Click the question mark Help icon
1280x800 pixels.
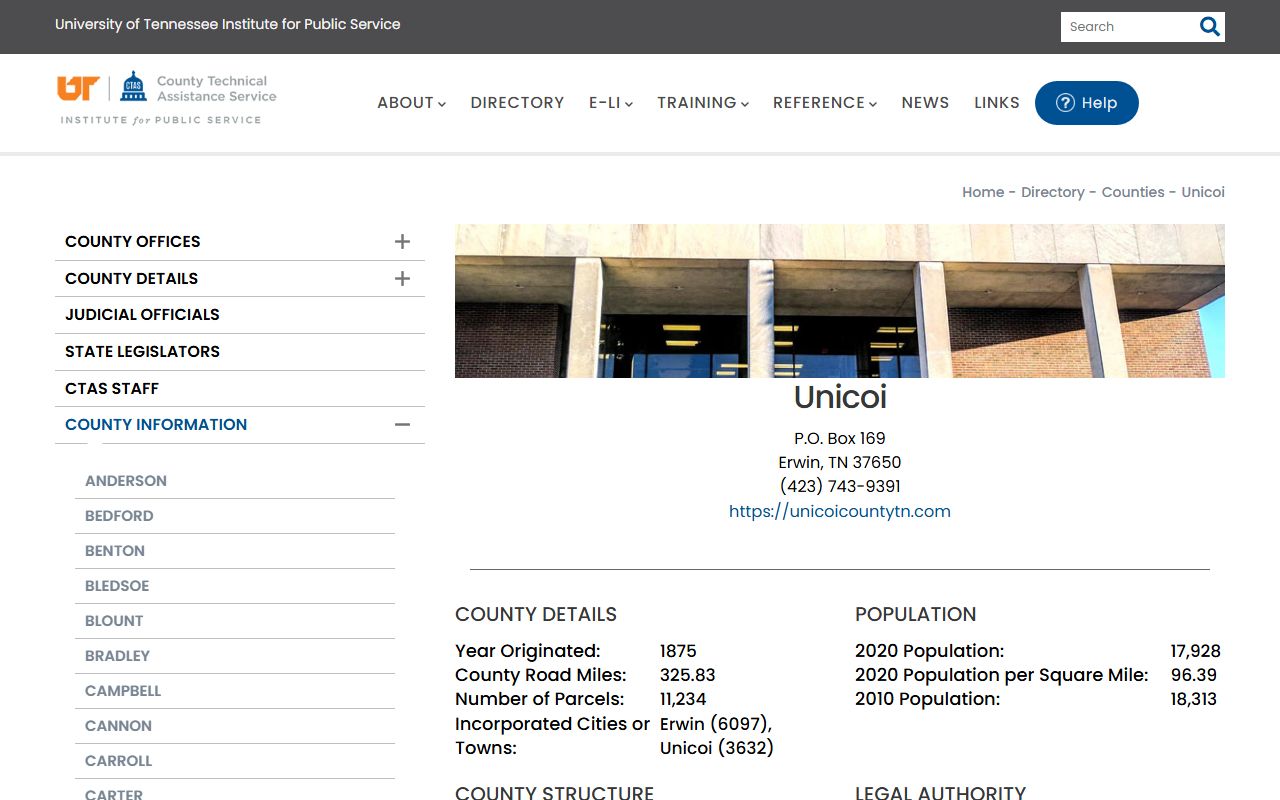(x=1065, y=103)
